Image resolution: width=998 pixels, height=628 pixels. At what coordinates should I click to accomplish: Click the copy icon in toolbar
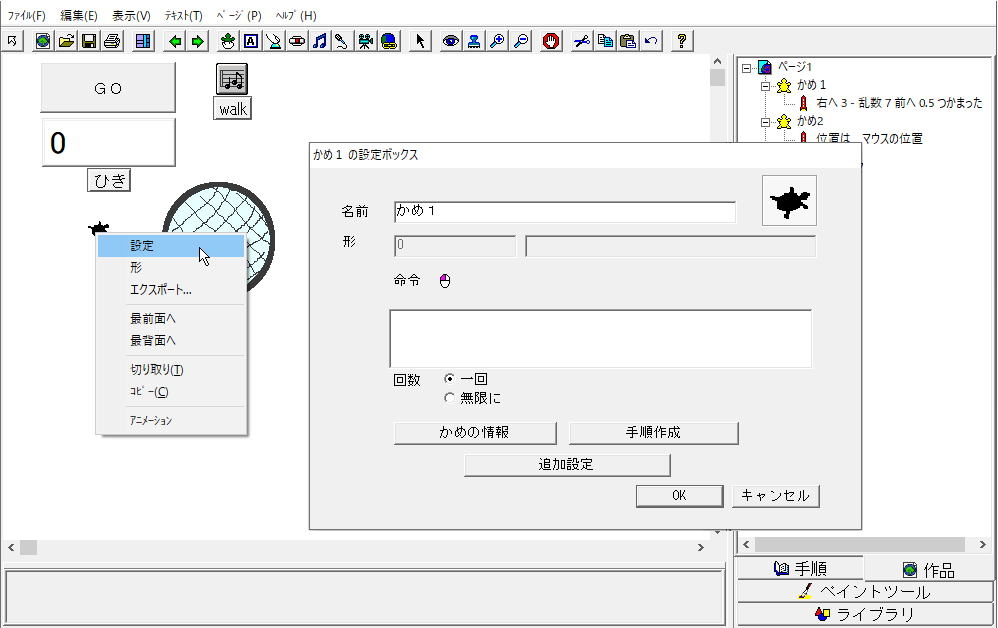click(605, 41)
